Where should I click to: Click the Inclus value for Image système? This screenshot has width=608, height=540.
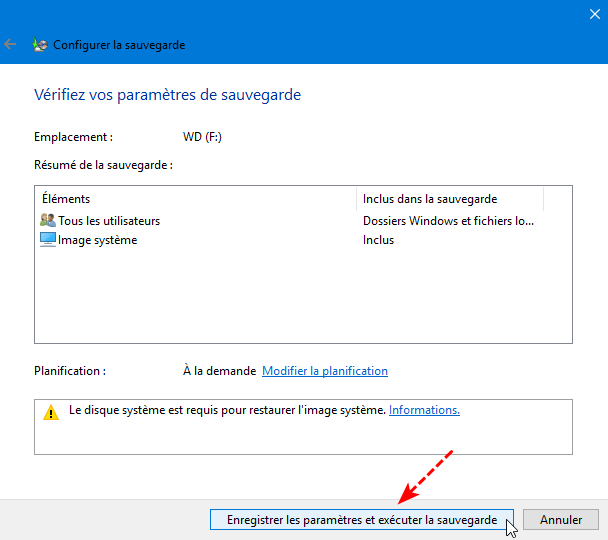pos(378,240)
